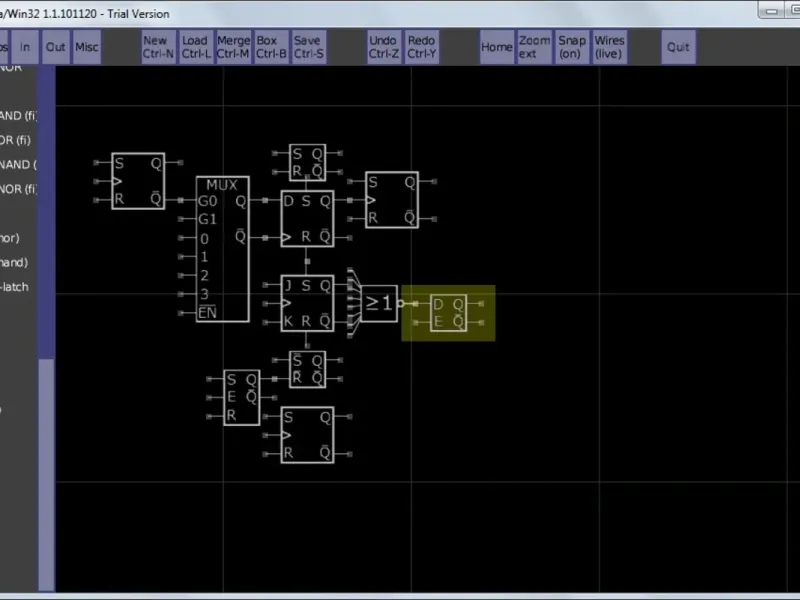The width and height of the screenshot is (800, 600).
Task: Select the JK flip-flop component
Action: (x=307, y=304)
